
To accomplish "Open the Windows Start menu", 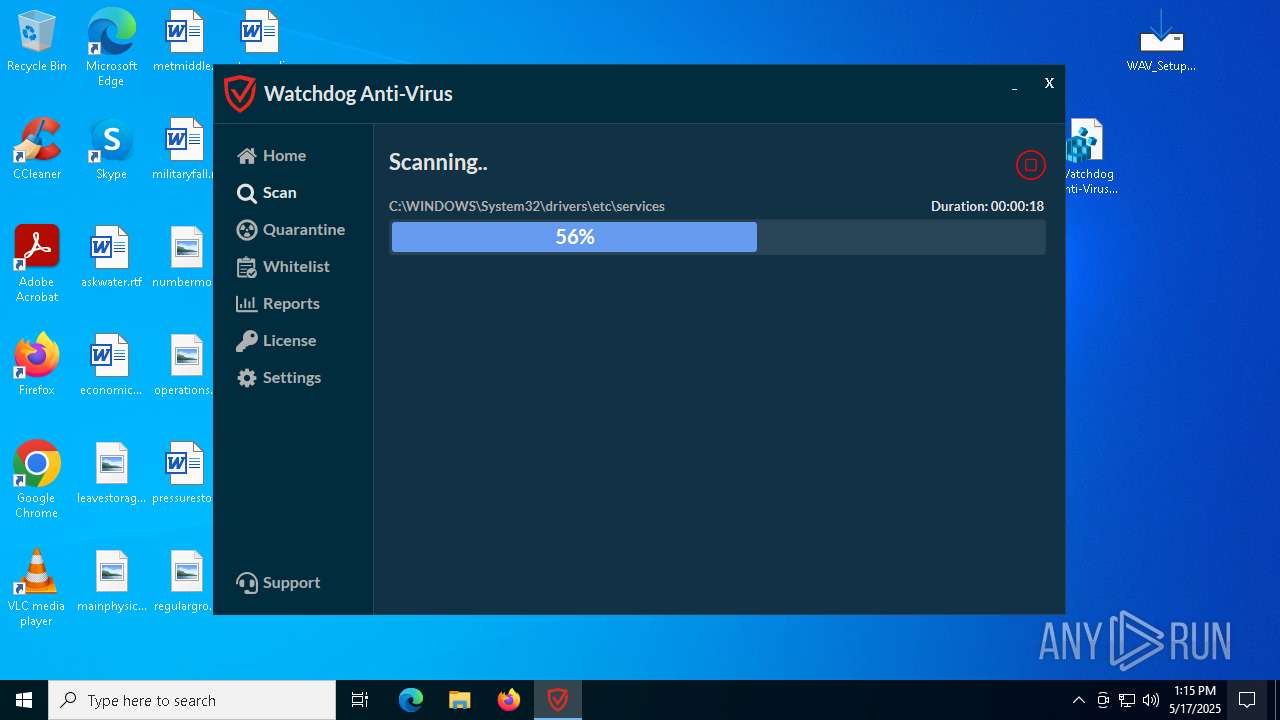I will [24, 700].
